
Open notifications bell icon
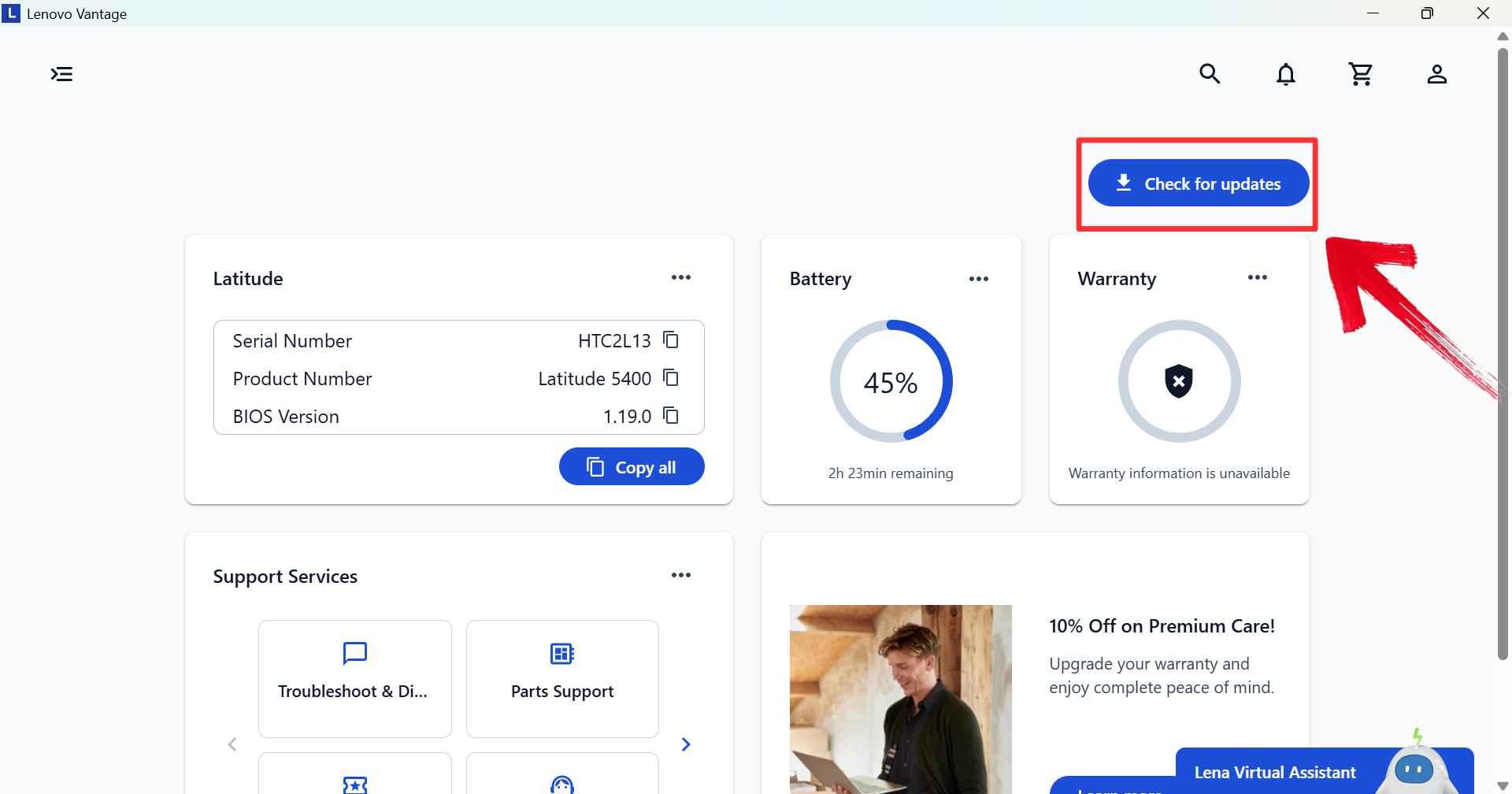click(x=1285, y=74)
